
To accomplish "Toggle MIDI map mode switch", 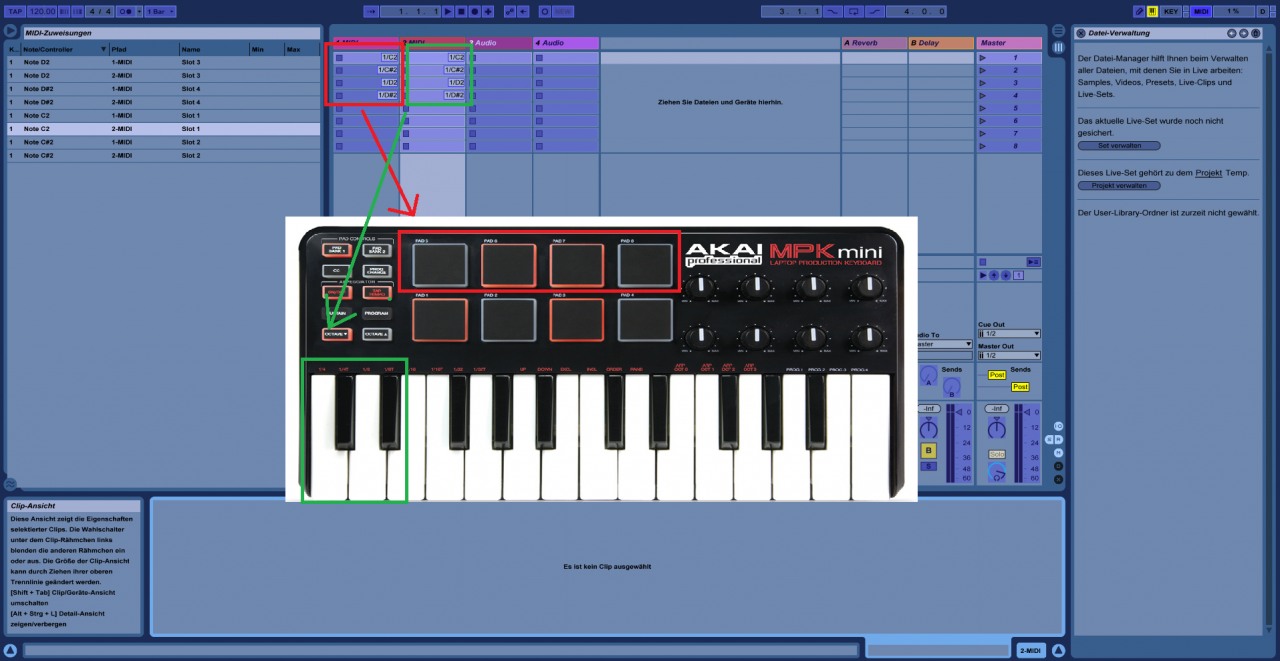I will (1201, 11).
